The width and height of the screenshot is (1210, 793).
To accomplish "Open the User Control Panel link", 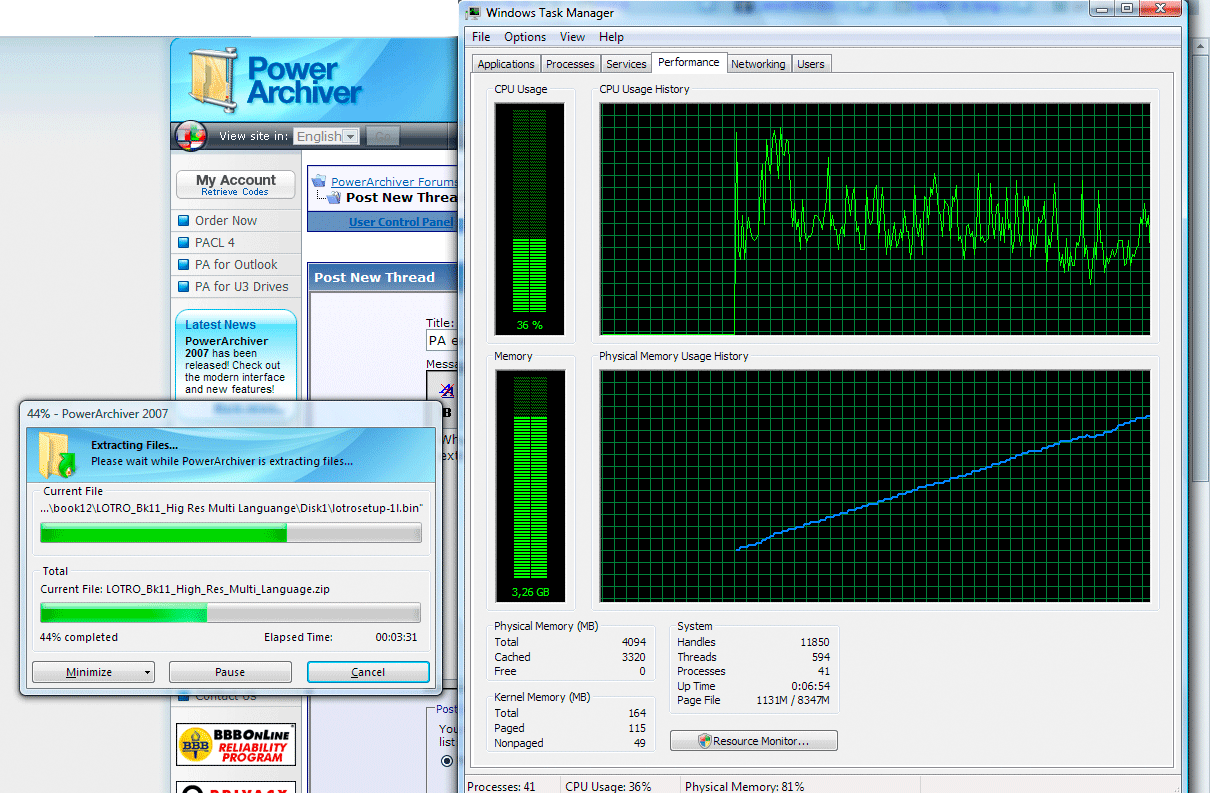I will (x=400, y=222).
